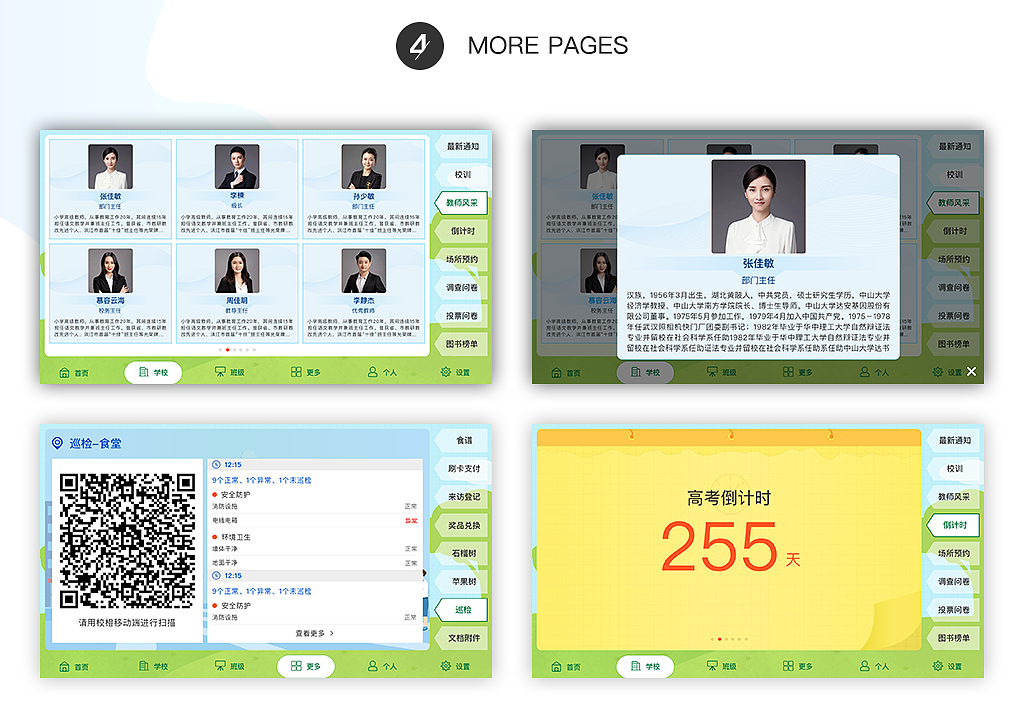Screen dimensions: 1024x724
Task: Select the 学校 icon on the 高考倒计时 screen
Action: pyautogui.click(x=636, y=666)
